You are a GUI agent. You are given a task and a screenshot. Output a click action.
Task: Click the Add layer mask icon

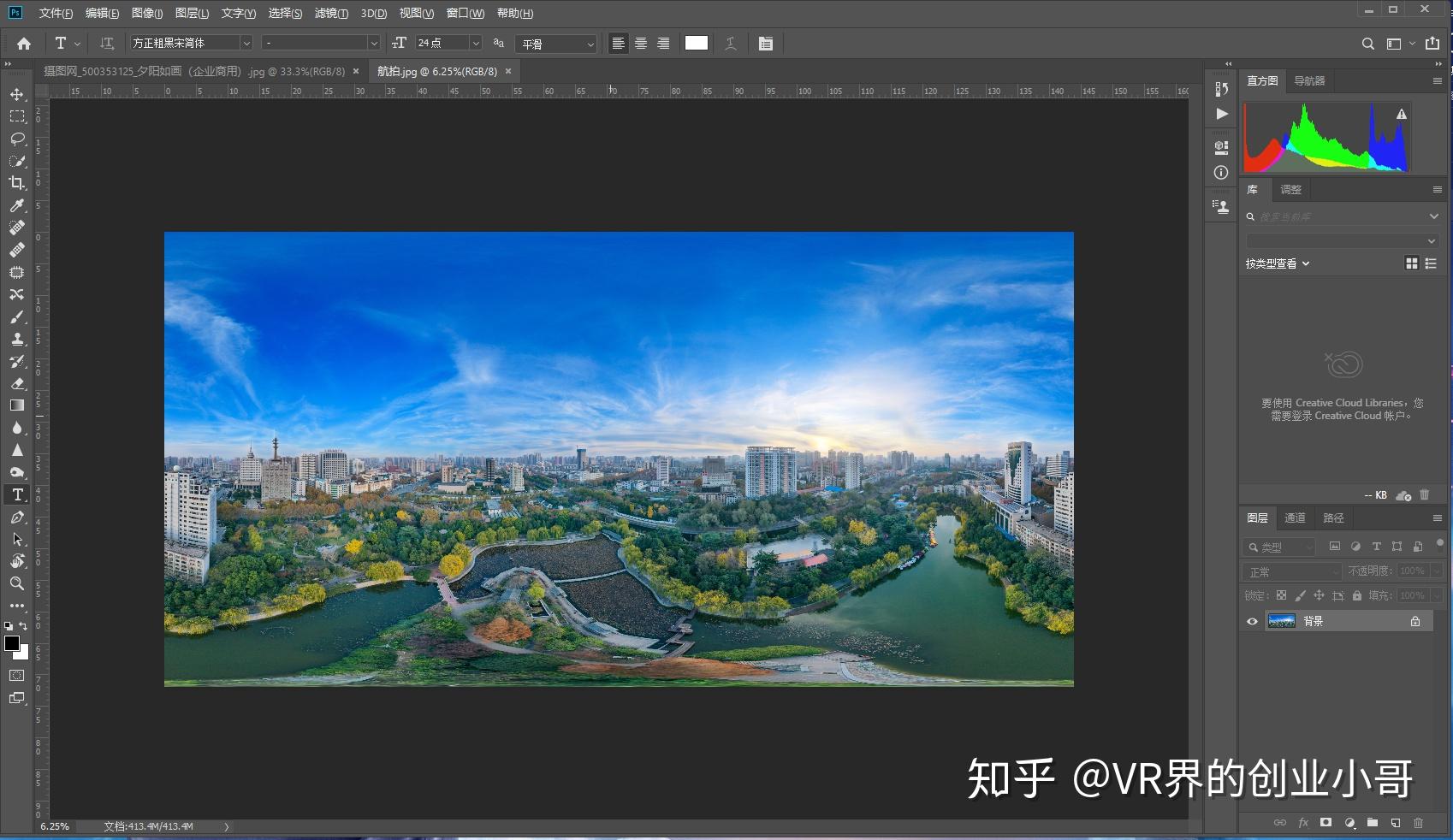[1325, 823]
